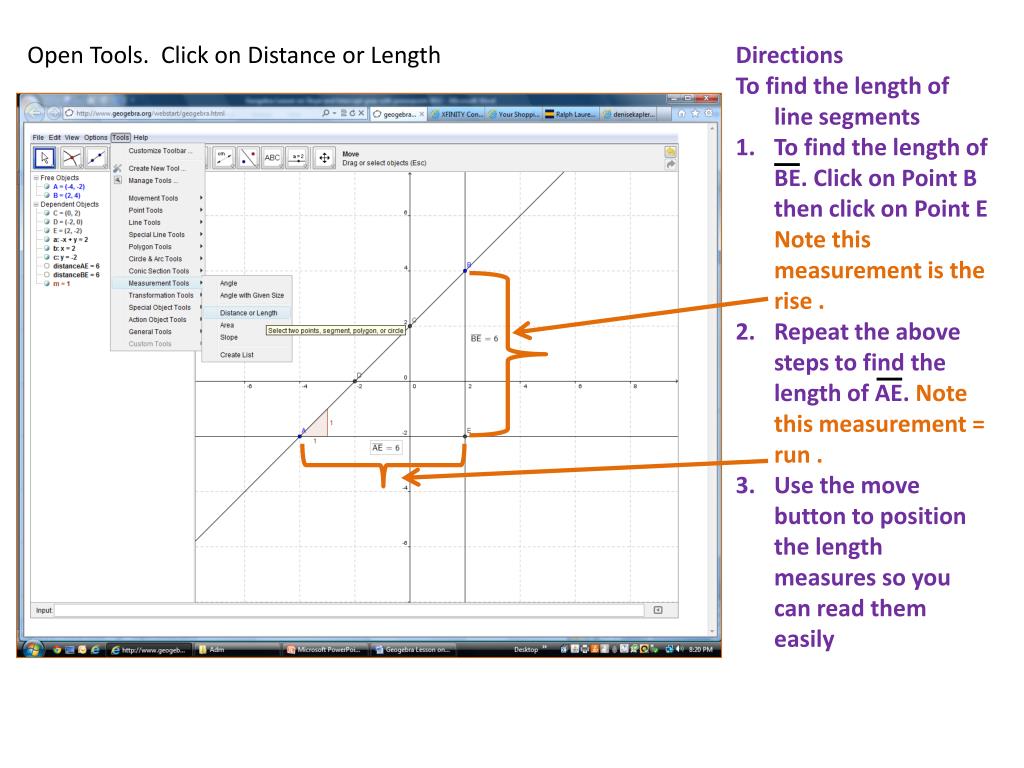The height and width of the screenshot is (768, 1024).
Task: Choose Slope from Measurement Tools submenu
Action: pos(246,338)
